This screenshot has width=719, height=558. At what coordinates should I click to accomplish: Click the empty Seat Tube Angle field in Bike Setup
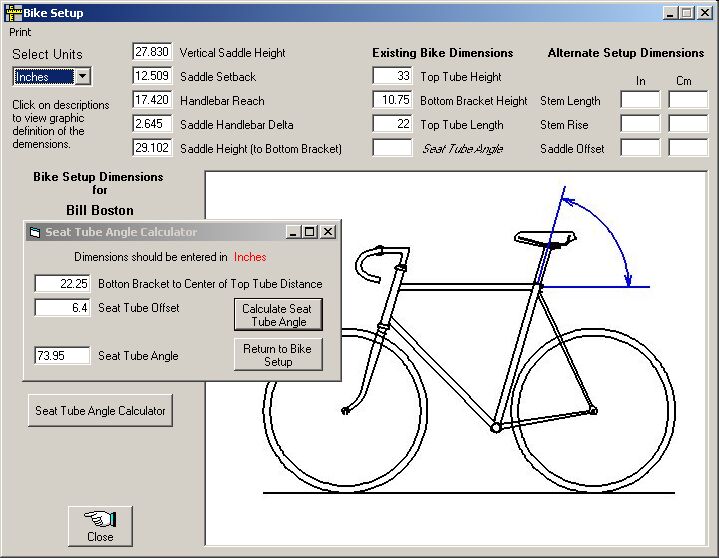pyautogui.click(x=392, y=148)
